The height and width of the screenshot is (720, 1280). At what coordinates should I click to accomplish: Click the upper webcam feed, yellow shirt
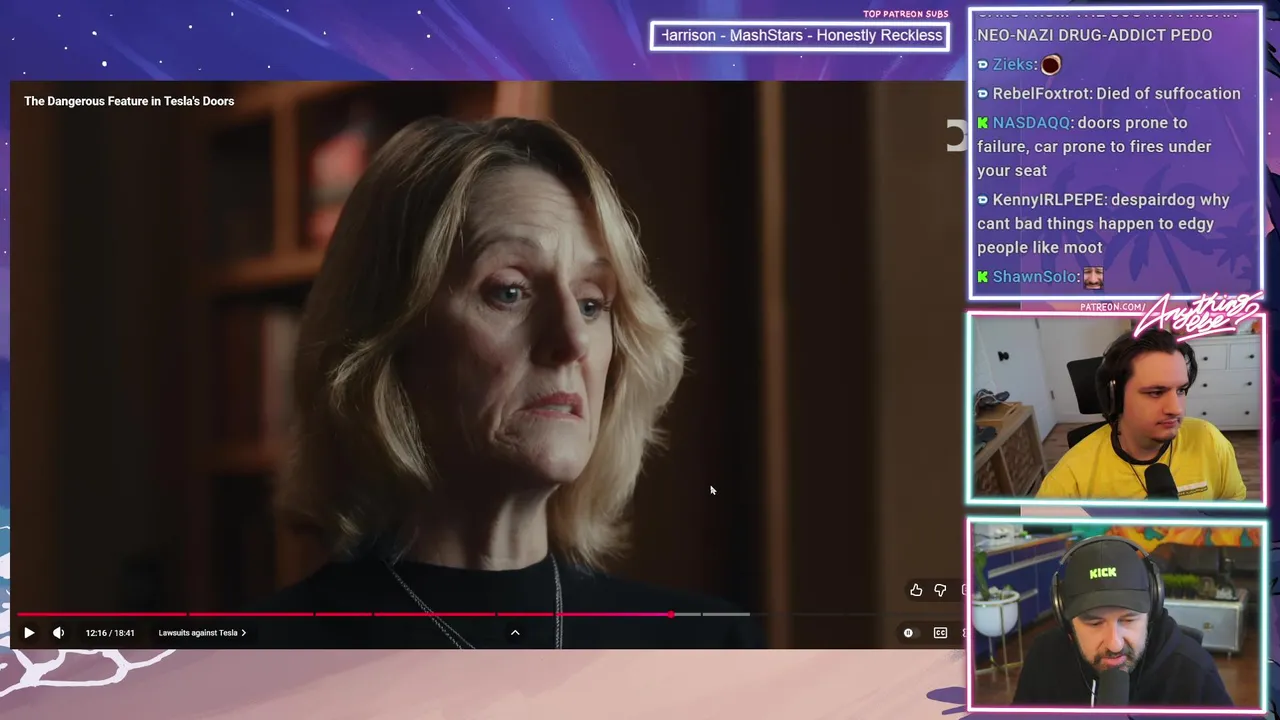pyautogui.click(x=1115, y=409)
